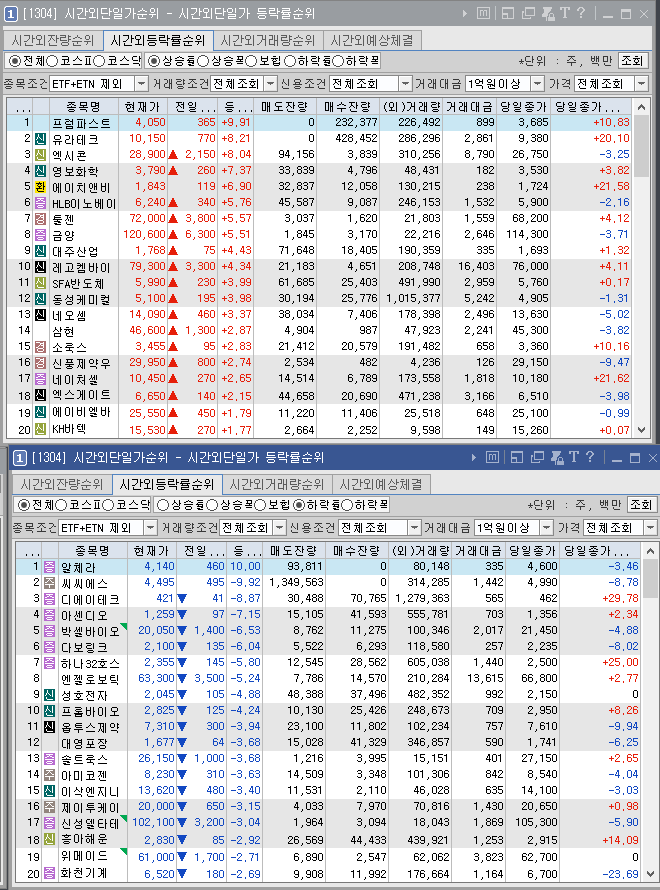The image size is (660, 890).
Task: Switch to 시간외거래량순위 tab in upper window
Action: (267, 41)
